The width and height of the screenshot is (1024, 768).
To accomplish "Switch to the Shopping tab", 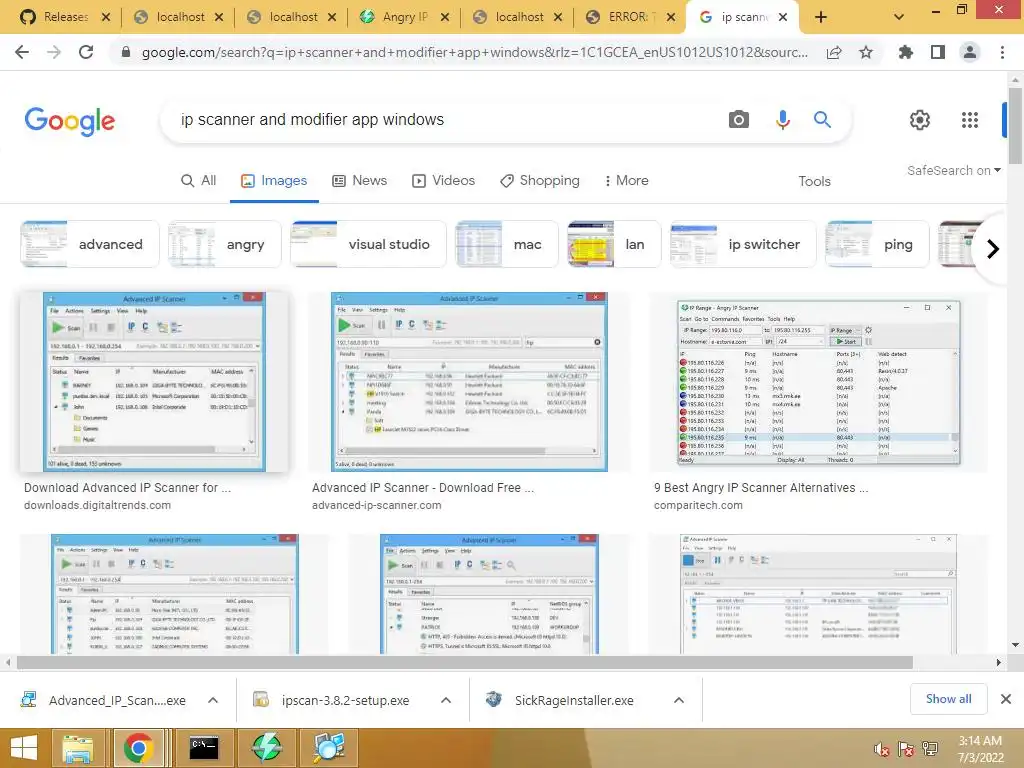I will [539, 181].
